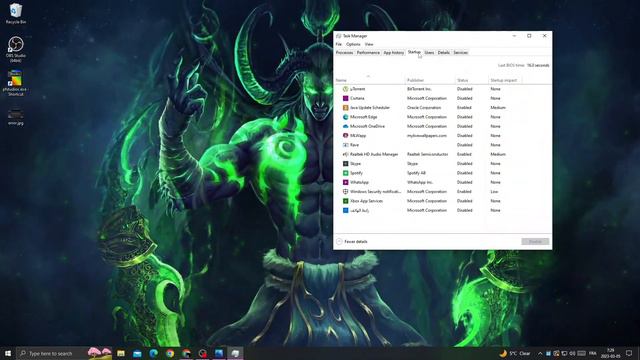640x360 pixels.
Task: Sort startup list by Name column
Action: point(369,80)
